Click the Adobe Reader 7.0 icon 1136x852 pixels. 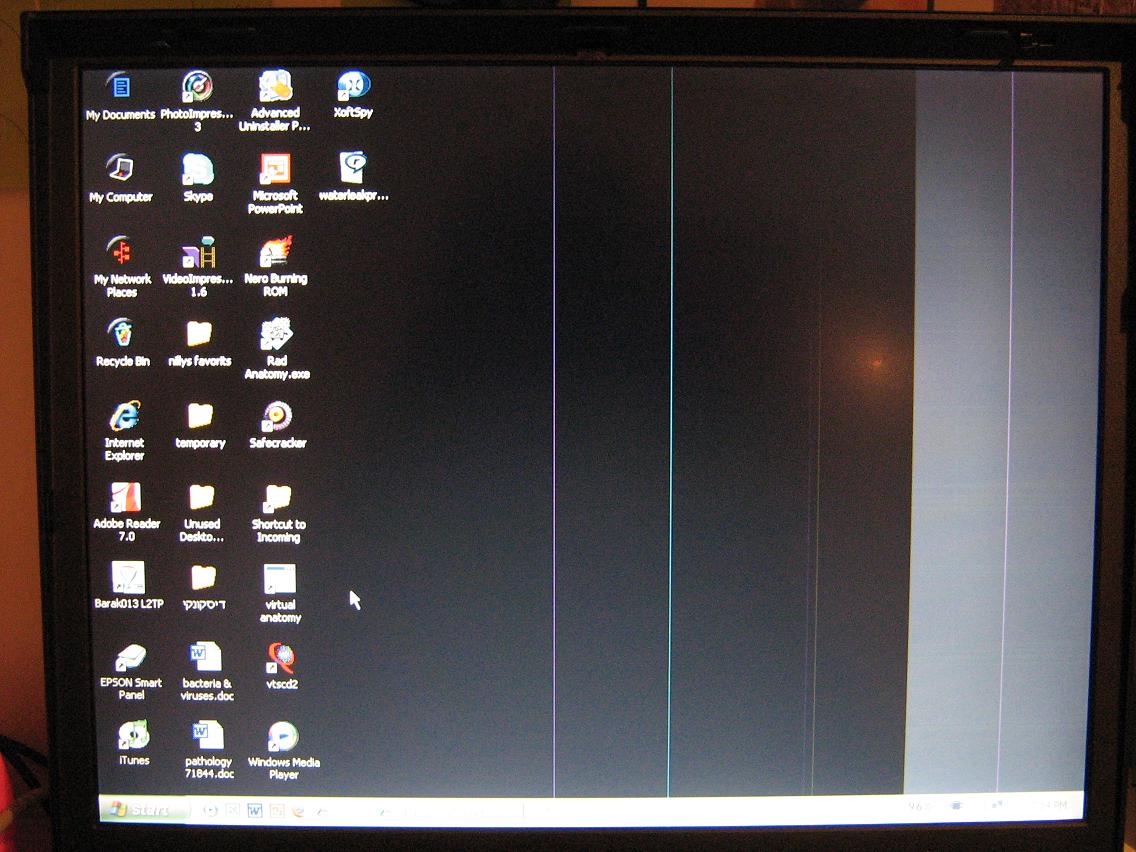[126, 498]
